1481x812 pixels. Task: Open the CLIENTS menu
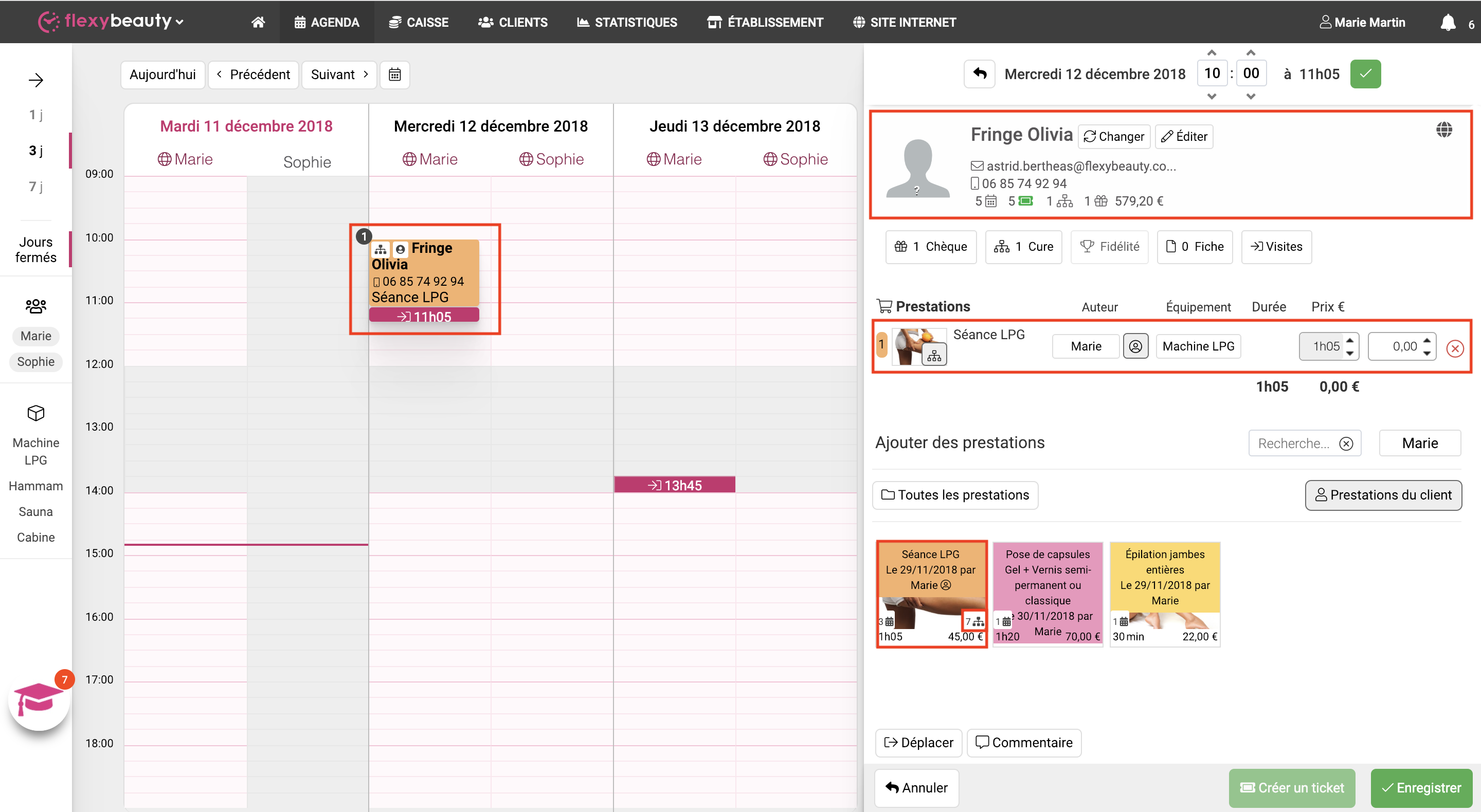[x=513, y=22]
